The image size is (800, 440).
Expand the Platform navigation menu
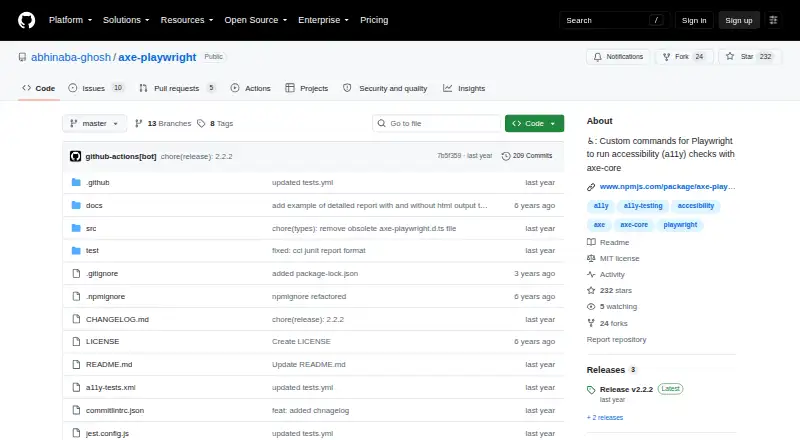[x=70, y=20]
